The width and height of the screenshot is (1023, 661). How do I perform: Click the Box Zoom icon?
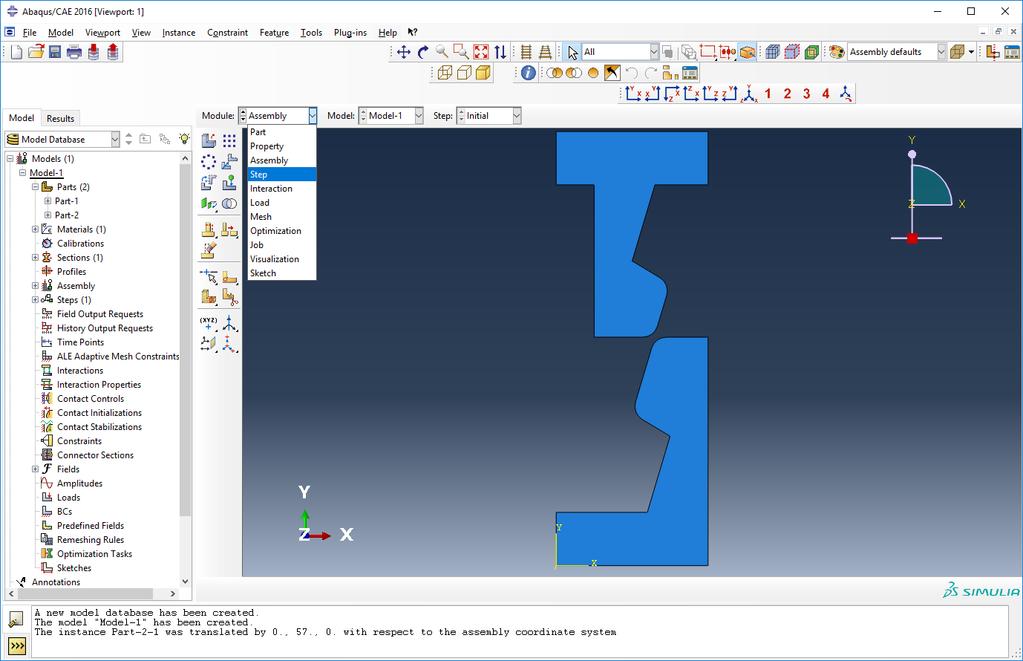click(x=461, y=52)
